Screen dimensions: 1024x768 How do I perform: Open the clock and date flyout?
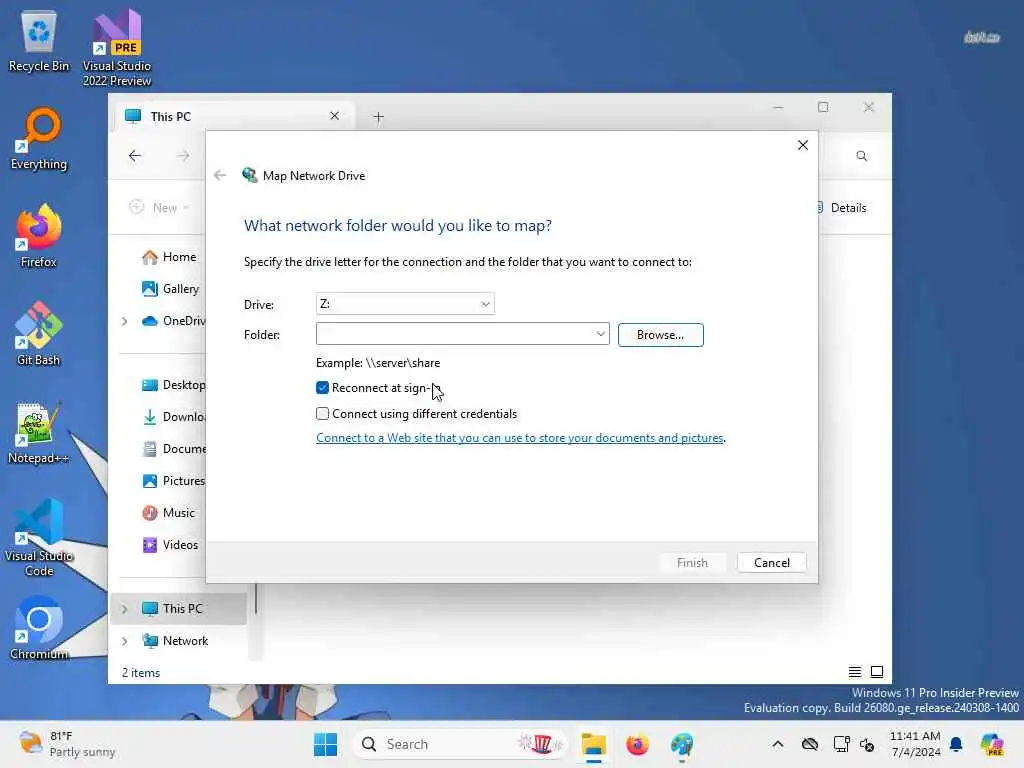click(x=915, y=744)
